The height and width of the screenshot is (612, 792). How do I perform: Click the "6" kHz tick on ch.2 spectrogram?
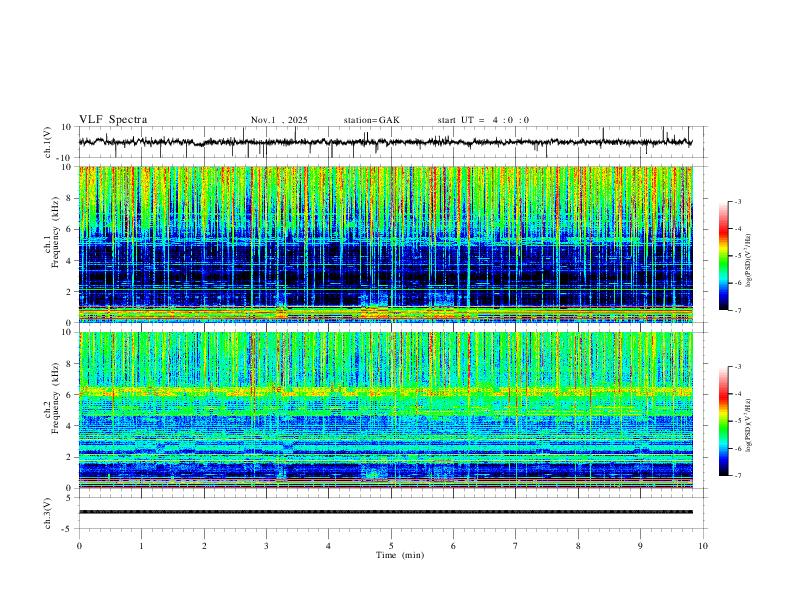pyautogui.click(x=70, y=395)
